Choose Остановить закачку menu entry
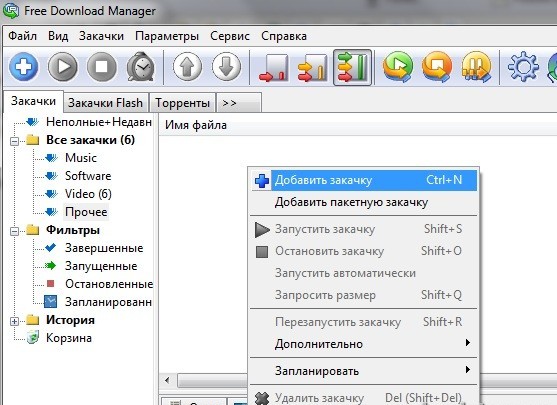The height and width of the screenshot is (405, 557). click(364, 251)
